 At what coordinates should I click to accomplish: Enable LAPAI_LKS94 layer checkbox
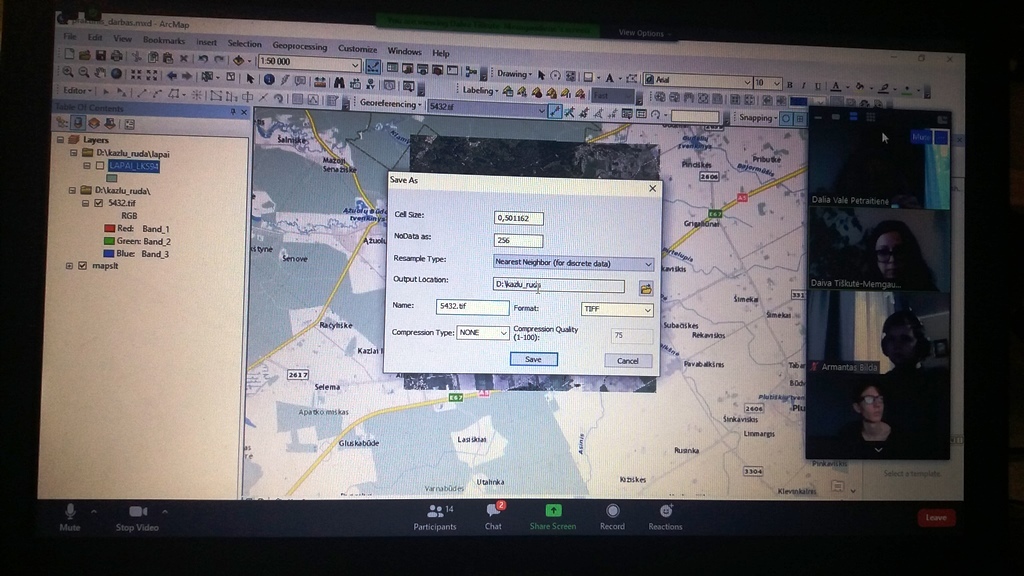[100, 166]
